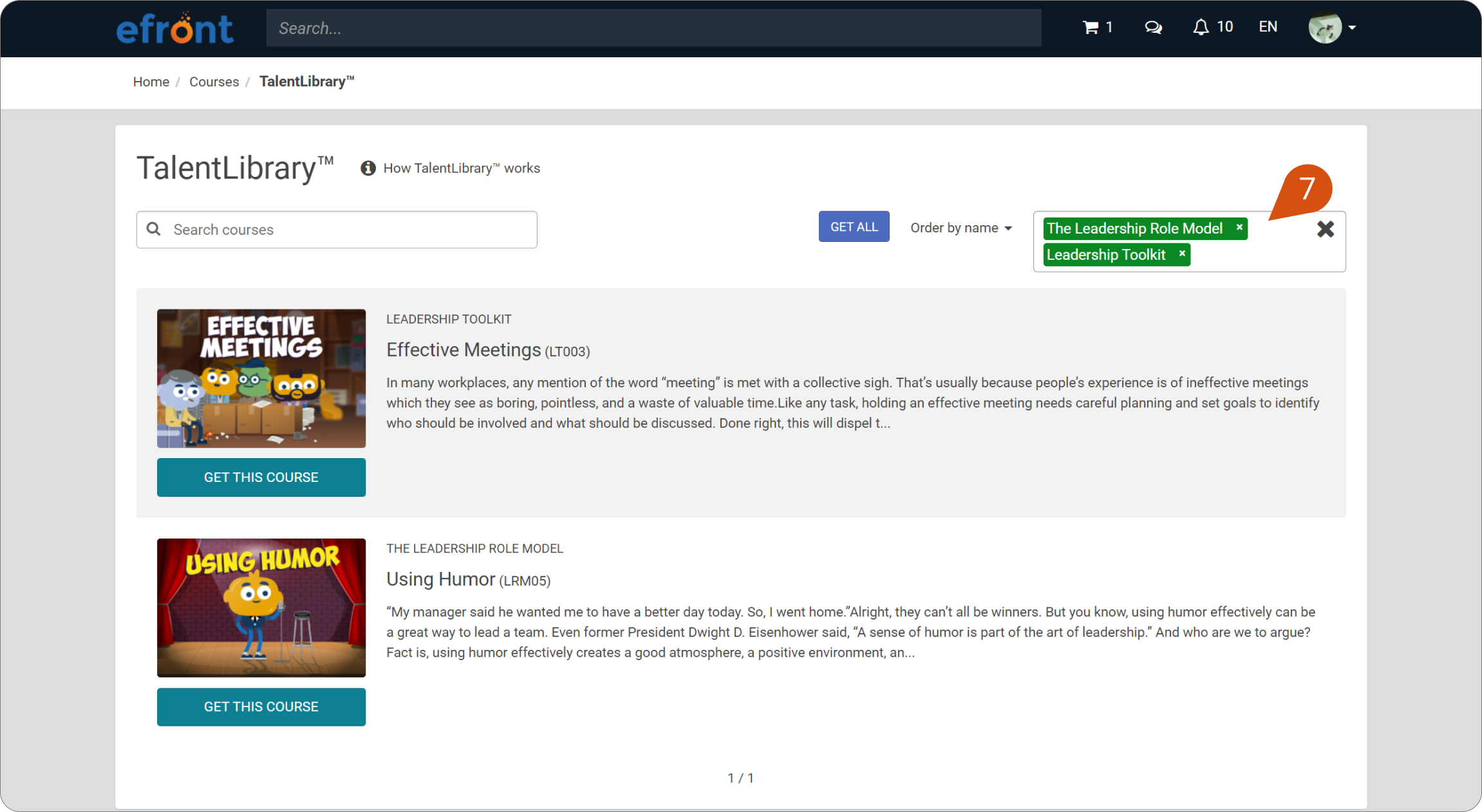Clear all filters with the X icon

[x=1325, y=229]
